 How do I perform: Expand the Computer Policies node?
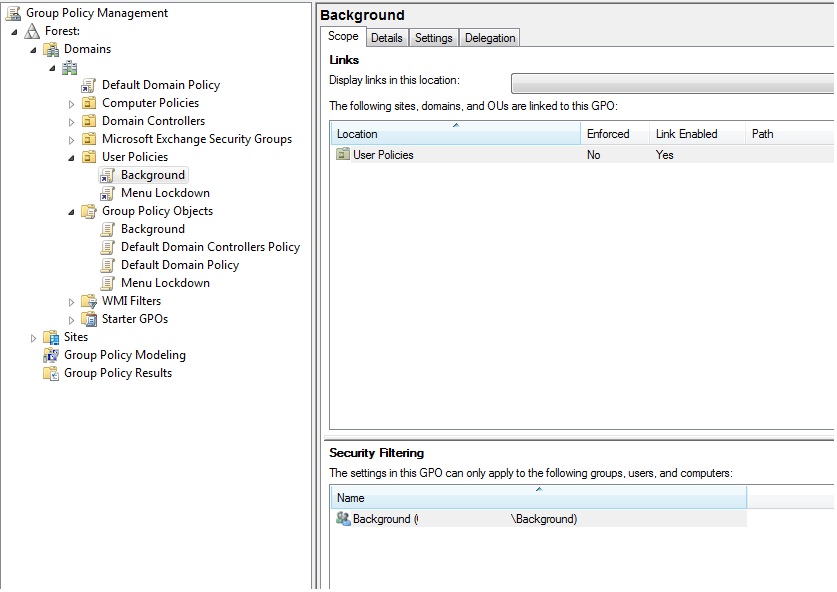click(70, 102)
